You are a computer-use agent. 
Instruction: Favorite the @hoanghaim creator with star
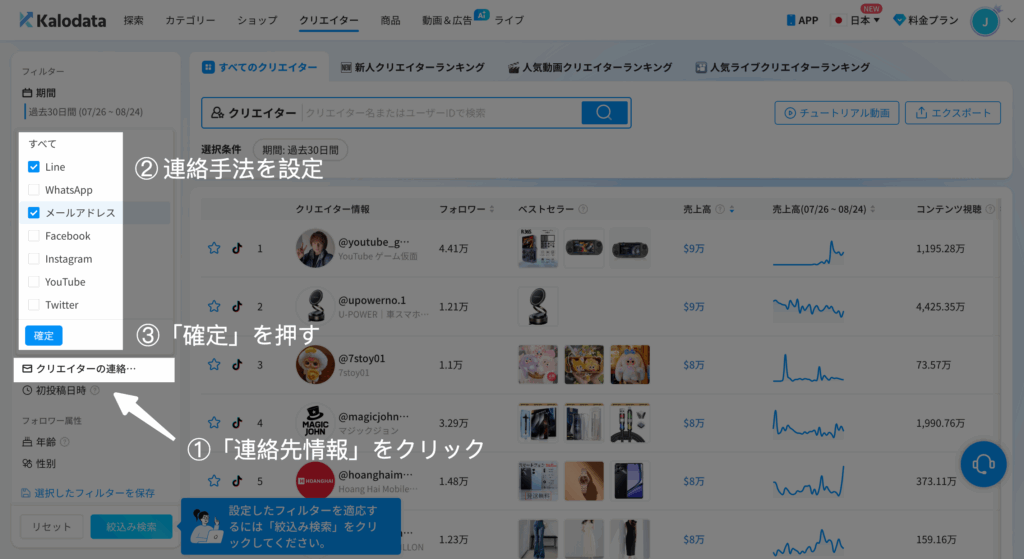[214, 481]
